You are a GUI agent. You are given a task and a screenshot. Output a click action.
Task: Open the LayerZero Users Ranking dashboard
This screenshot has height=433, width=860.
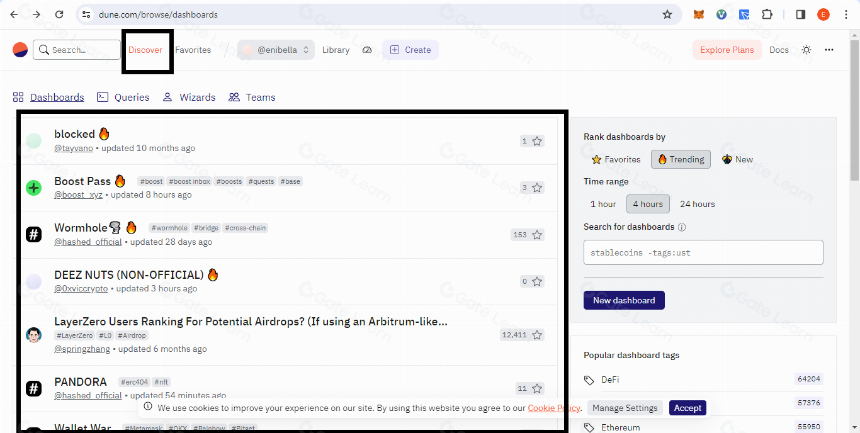(x=251, y=322)
